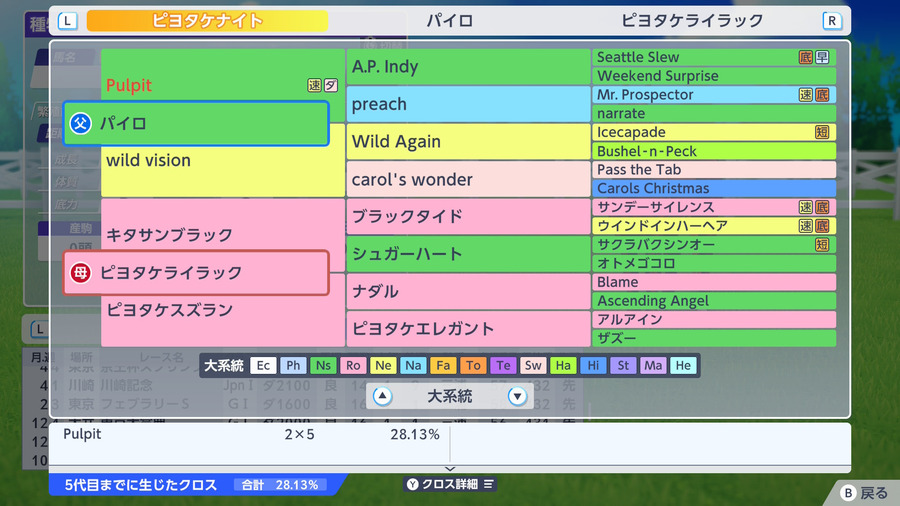Click the down arrow beside 大系統

pos(517,396)
